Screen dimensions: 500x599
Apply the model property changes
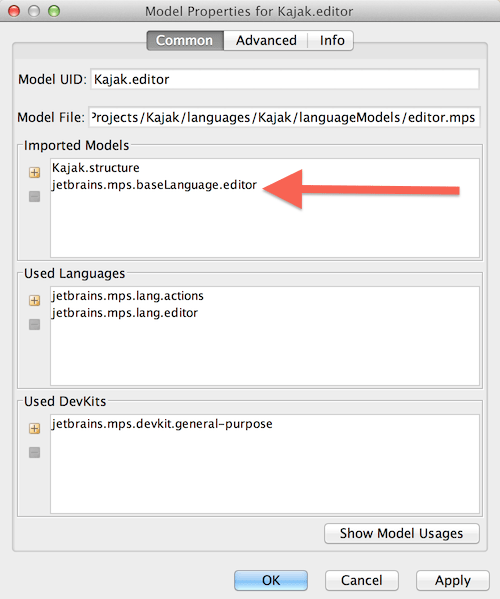(453, 580)
